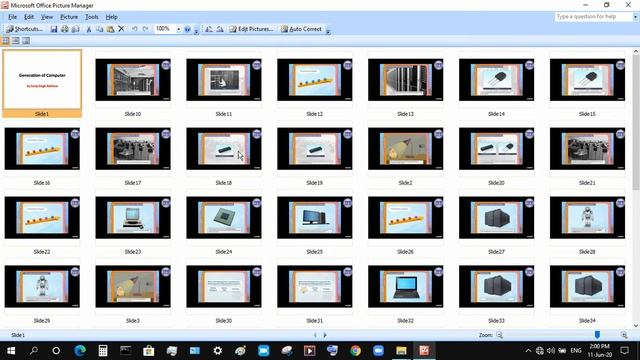The width and height of the screenshot is (640, 360).
Task: Open the help question box dropdown arrow
Action: (635, 17)
